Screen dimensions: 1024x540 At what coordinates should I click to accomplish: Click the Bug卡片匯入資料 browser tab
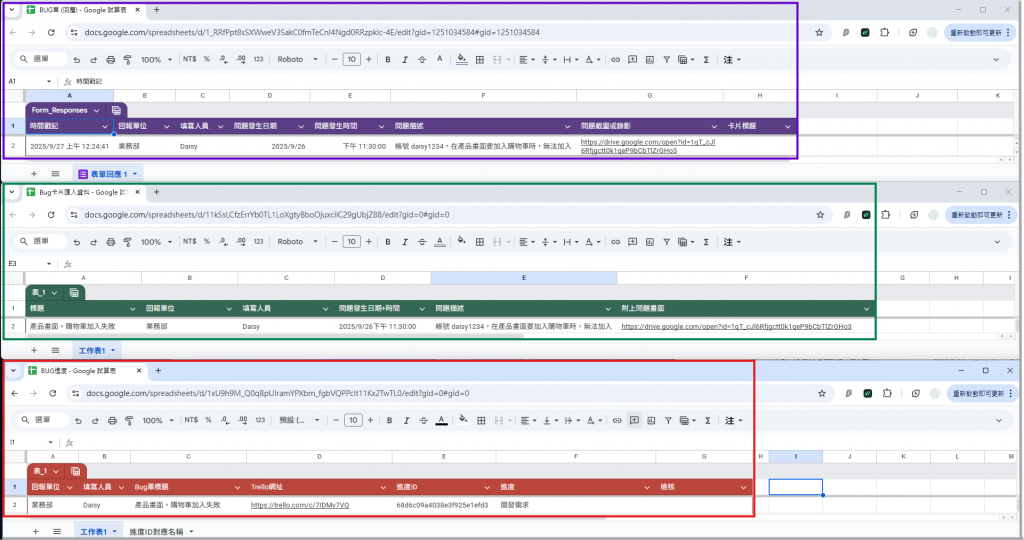(x=82, y=192)
